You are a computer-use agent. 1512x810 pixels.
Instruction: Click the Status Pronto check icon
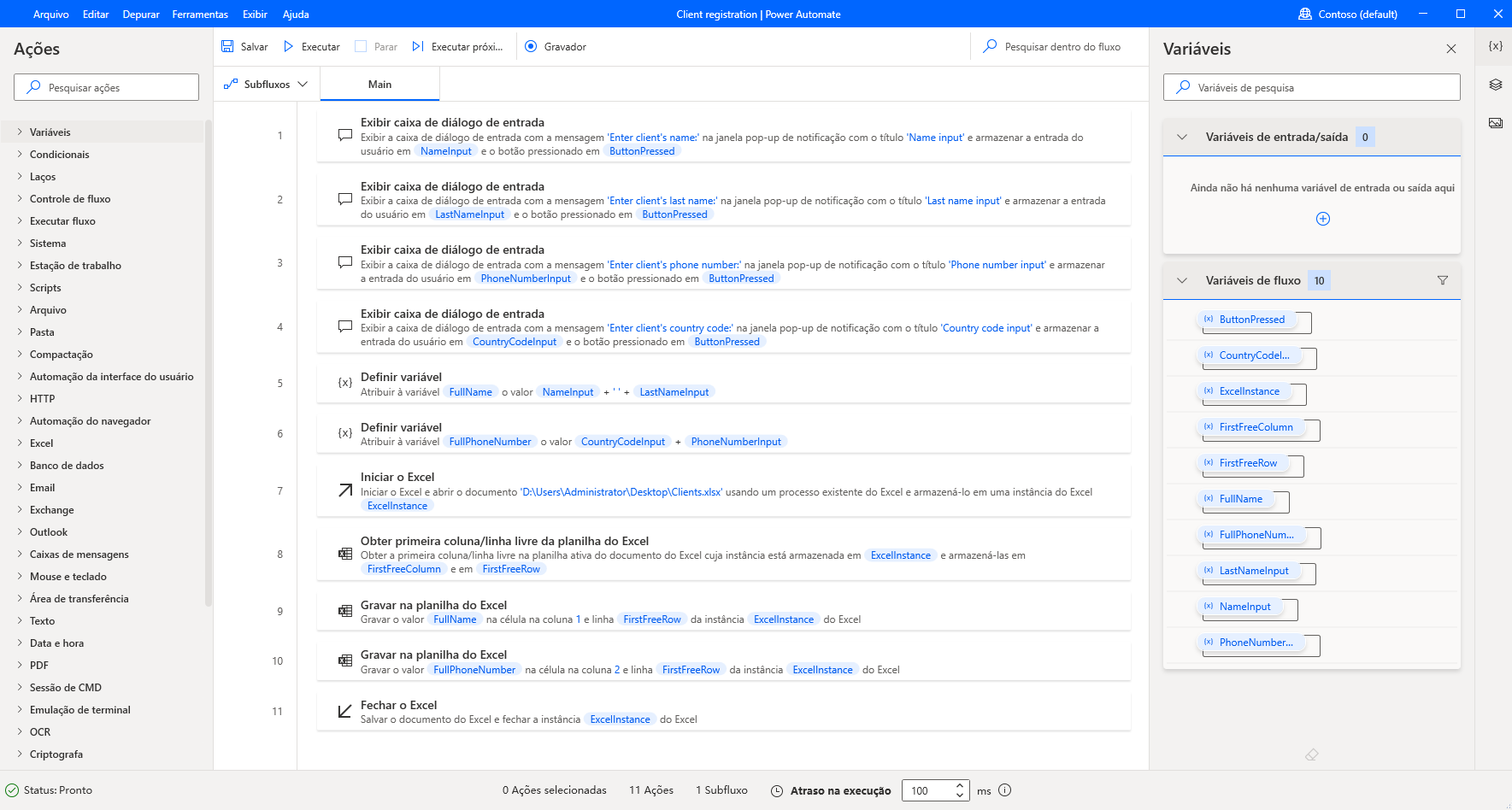pyautogui.click(x=12, y=790)
